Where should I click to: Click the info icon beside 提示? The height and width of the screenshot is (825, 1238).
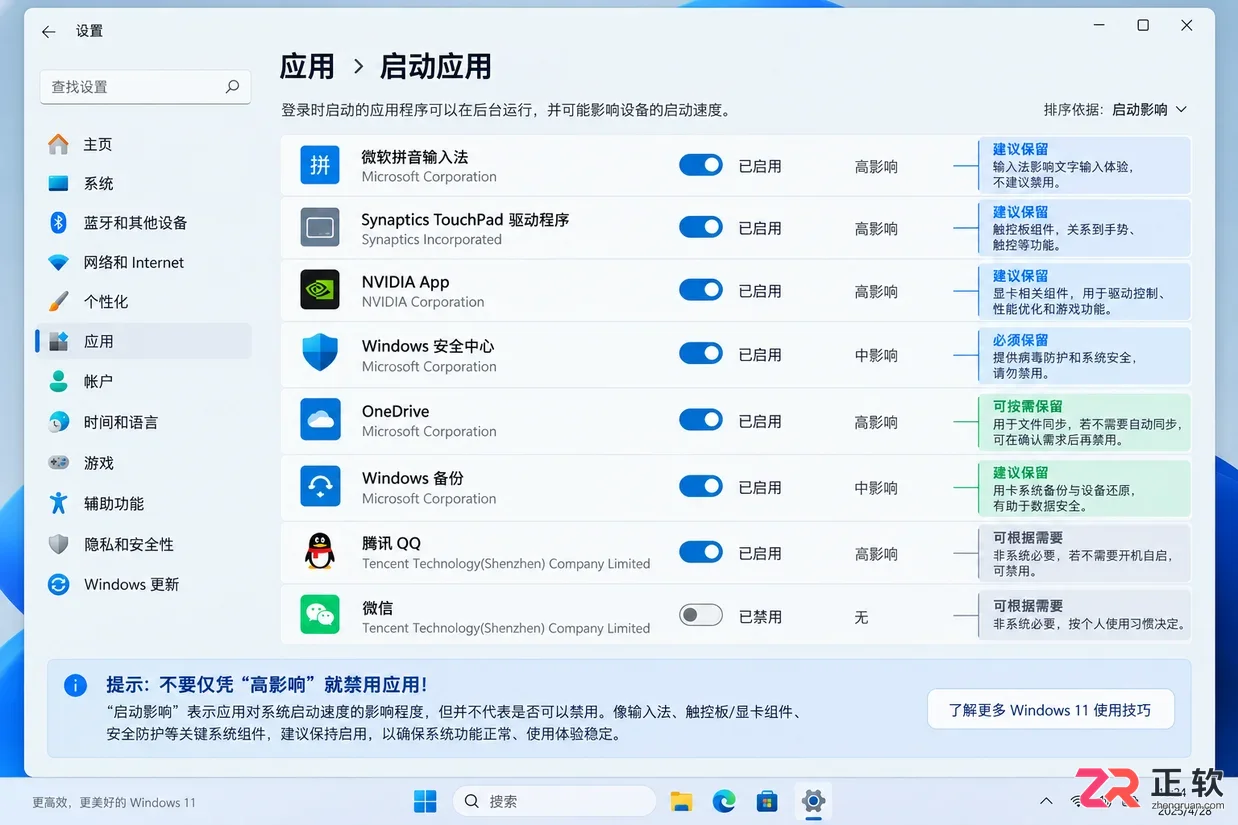click(x=75, y=685)
